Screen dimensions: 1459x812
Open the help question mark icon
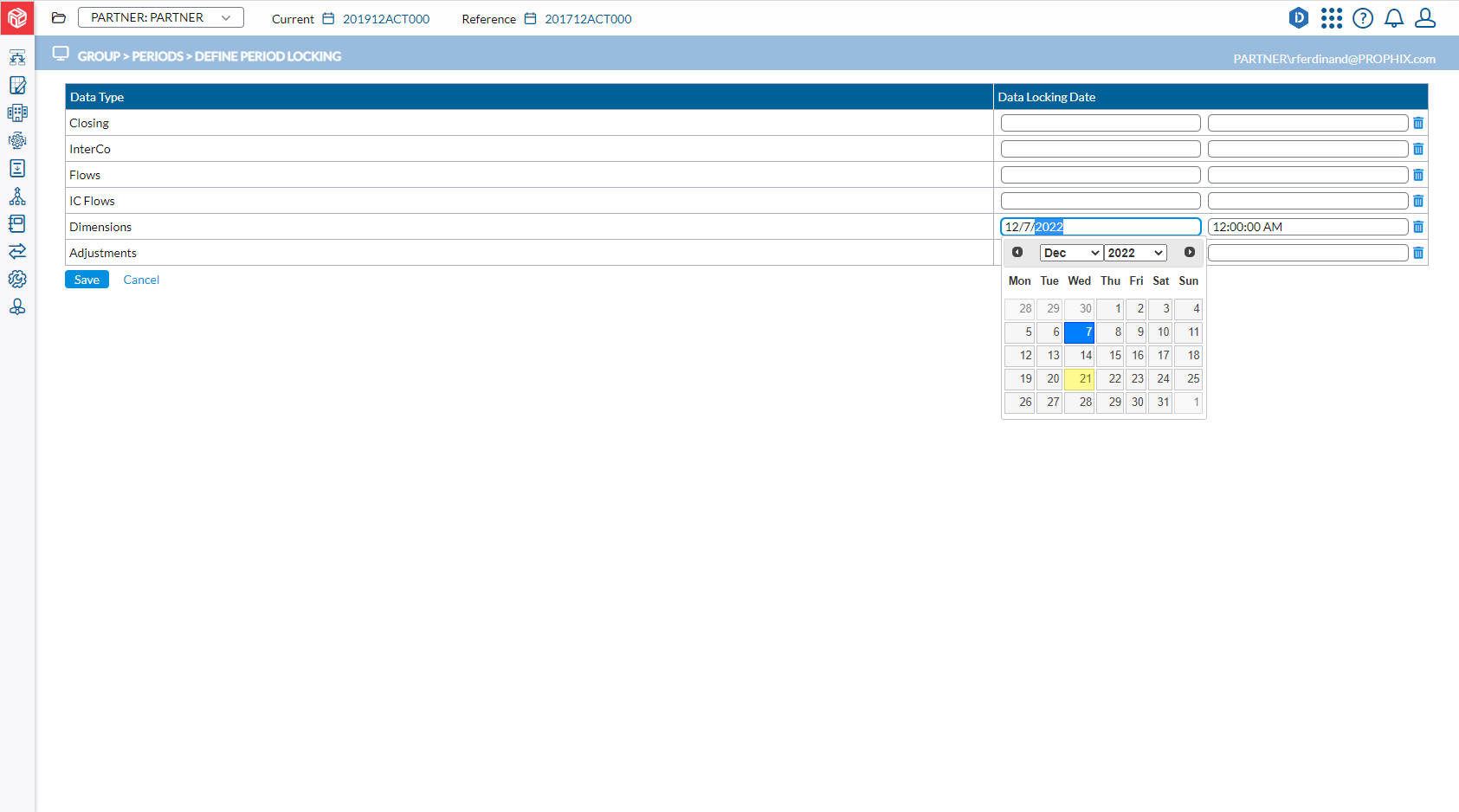(1362, 18)
